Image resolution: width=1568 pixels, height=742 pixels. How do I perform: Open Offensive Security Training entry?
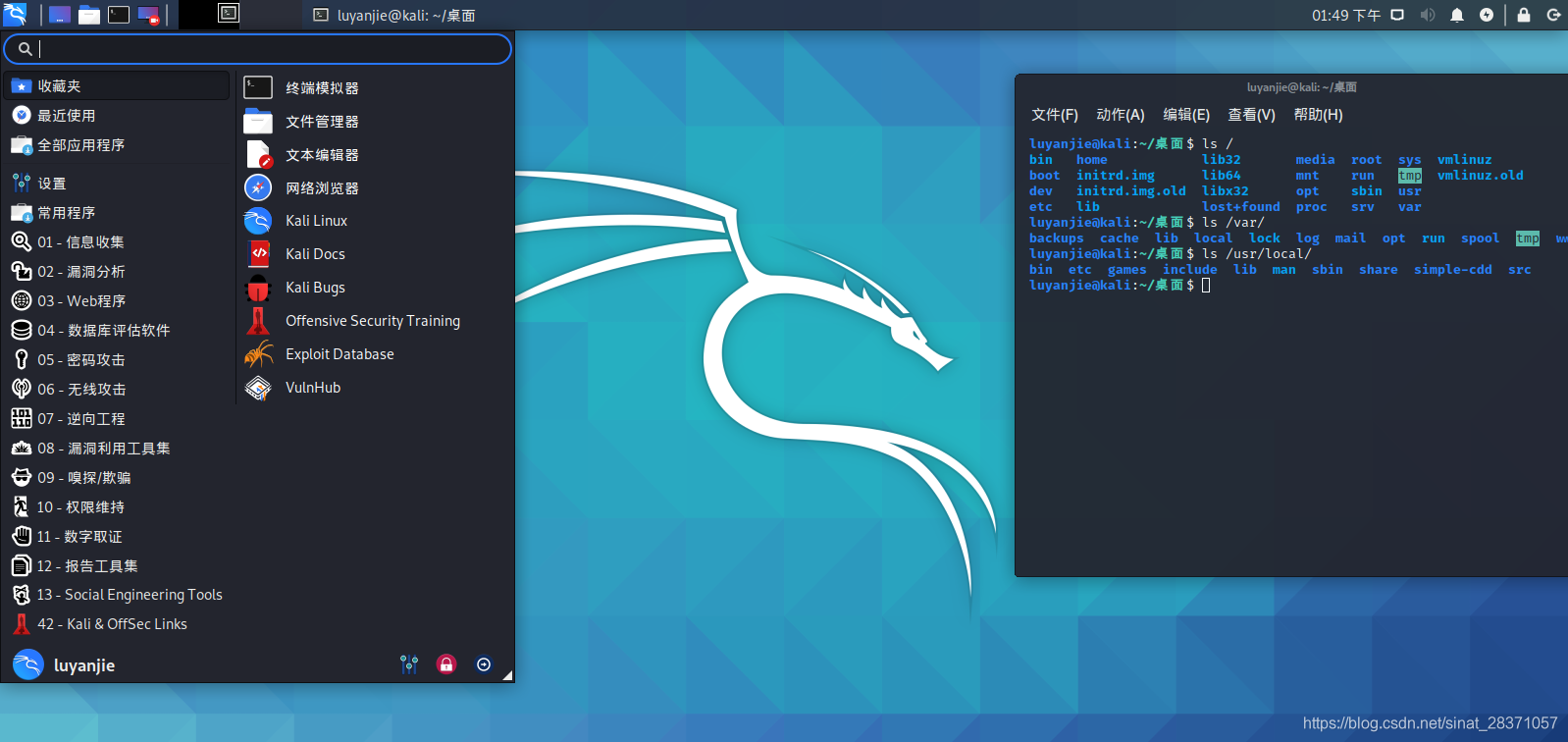(x=375, y=321)
